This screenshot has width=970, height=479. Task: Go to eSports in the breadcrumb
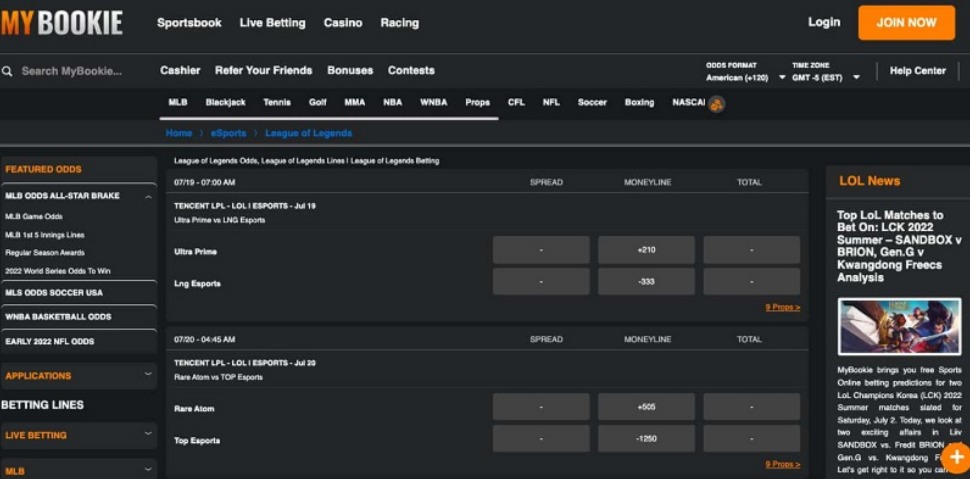228,133
